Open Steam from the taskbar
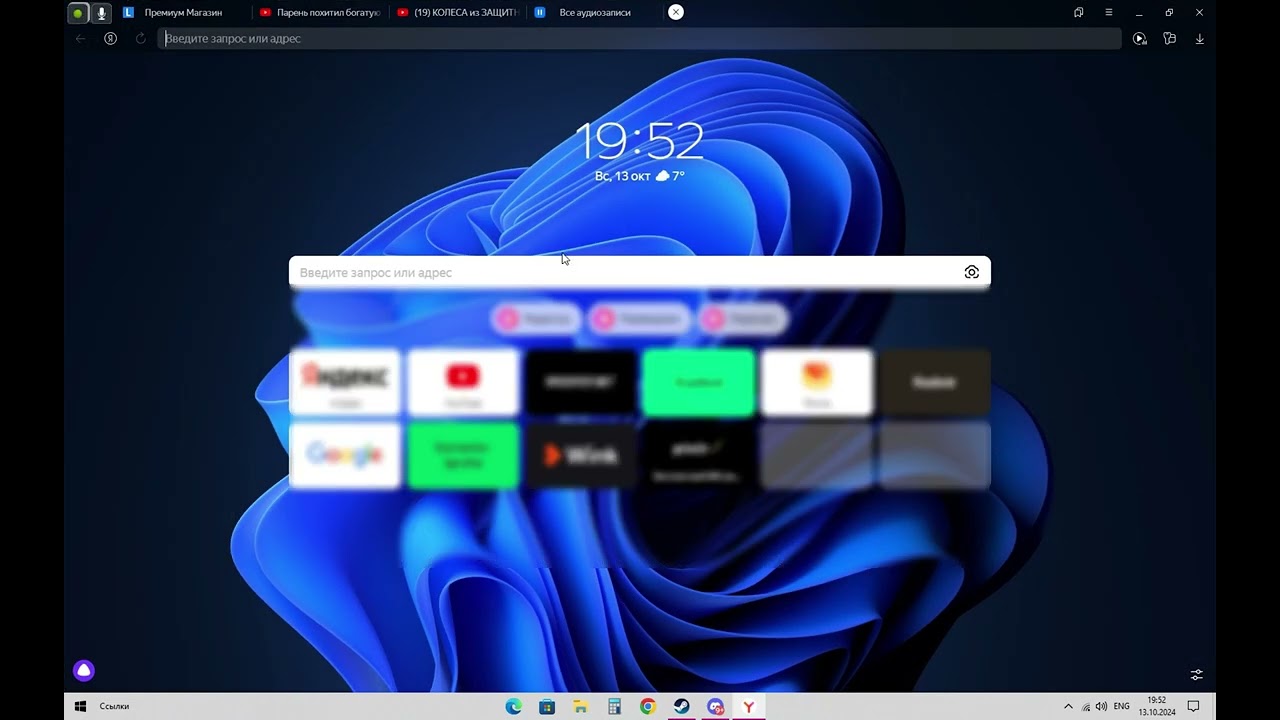 (x=682, y=707)
